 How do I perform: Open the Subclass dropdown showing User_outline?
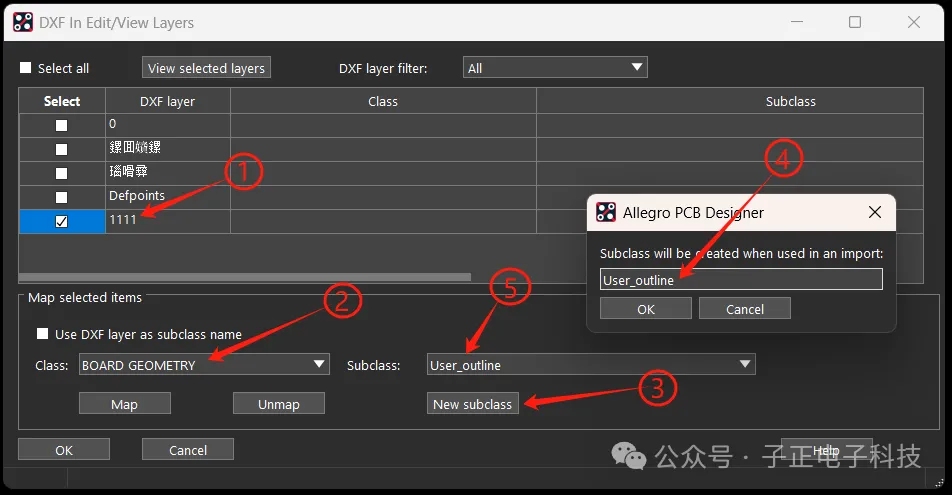click(591, 364)
